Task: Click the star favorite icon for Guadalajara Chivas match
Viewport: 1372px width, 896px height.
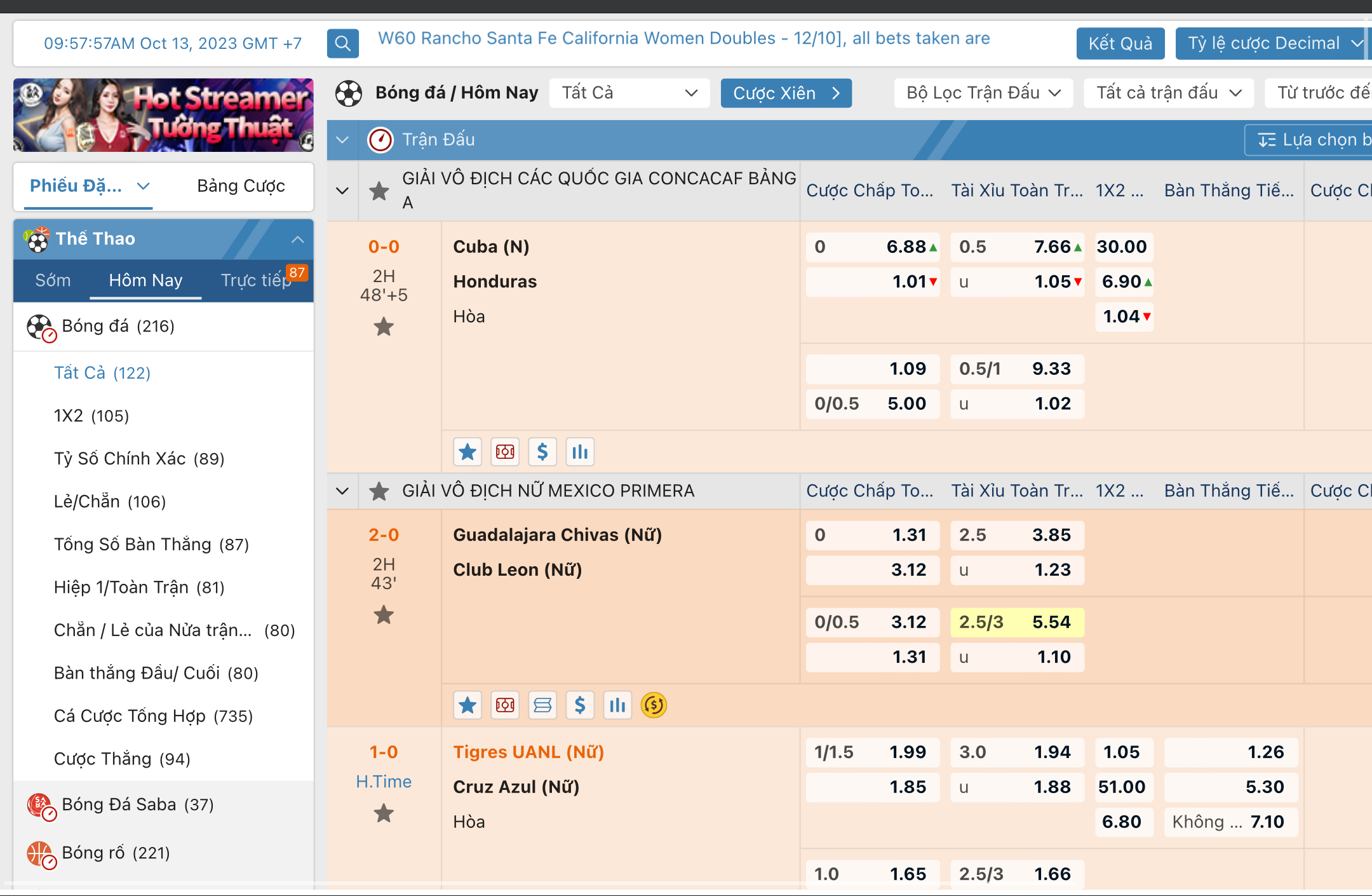Action: coord(384,614)
